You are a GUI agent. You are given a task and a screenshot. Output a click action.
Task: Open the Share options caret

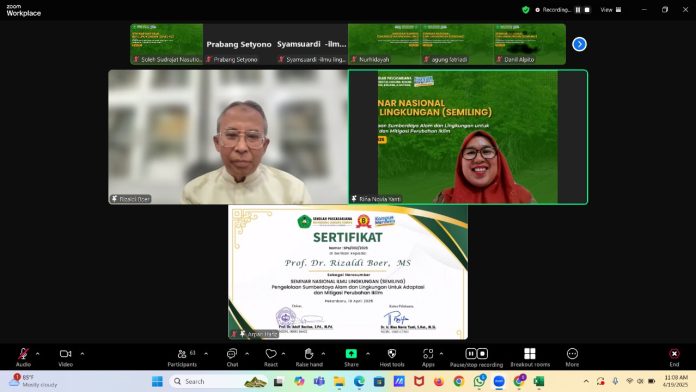click(368, 354)
